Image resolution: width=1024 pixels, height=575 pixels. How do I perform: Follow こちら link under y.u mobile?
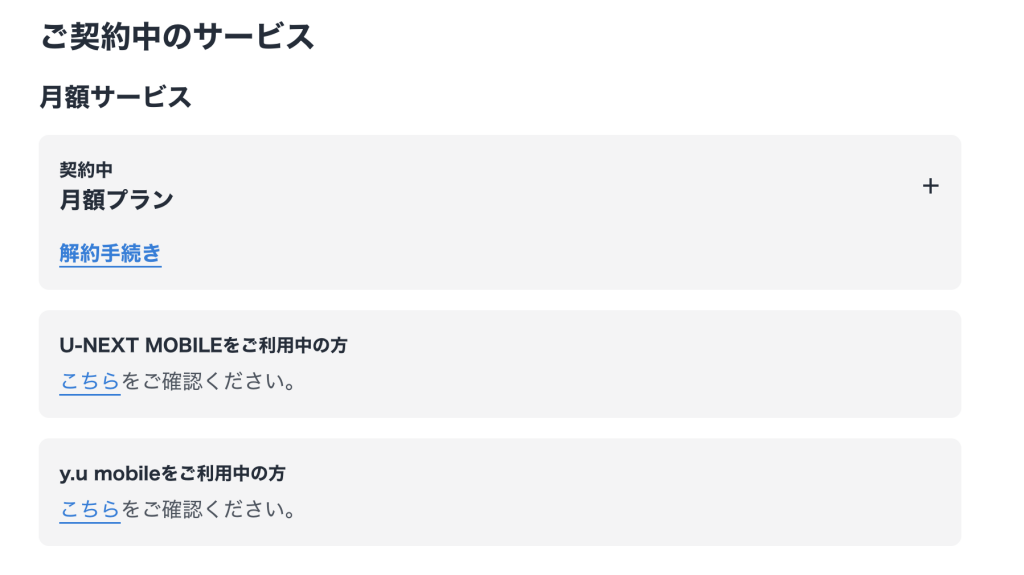click(x=89, y=509)
